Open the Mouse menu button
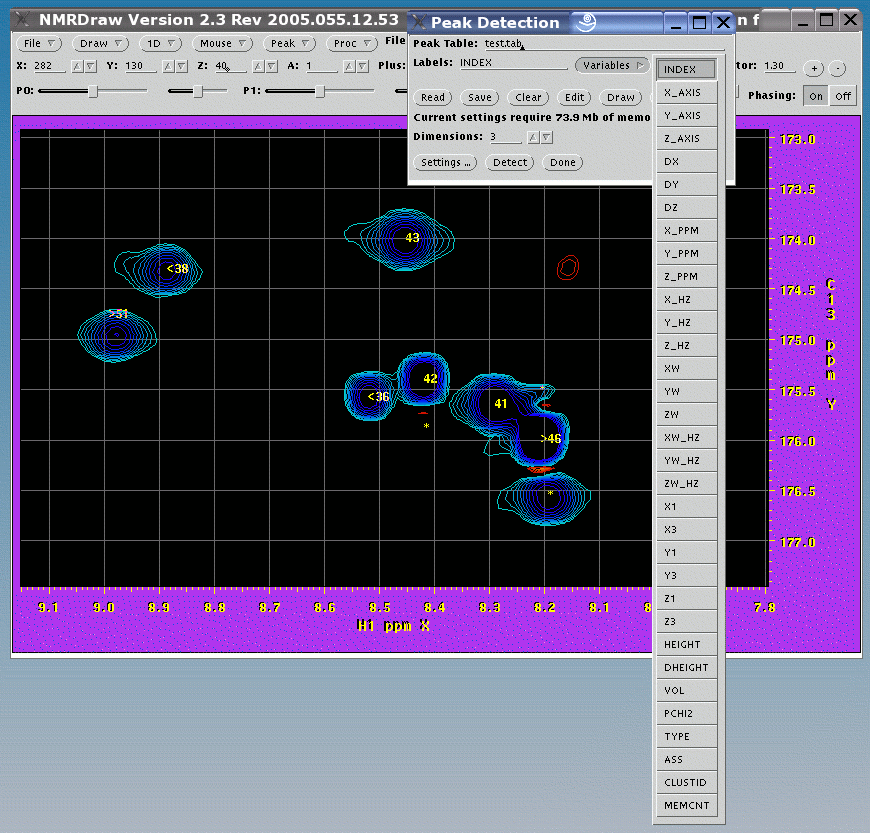The width and height of the screenshot is (870, 833). [222, 43]
